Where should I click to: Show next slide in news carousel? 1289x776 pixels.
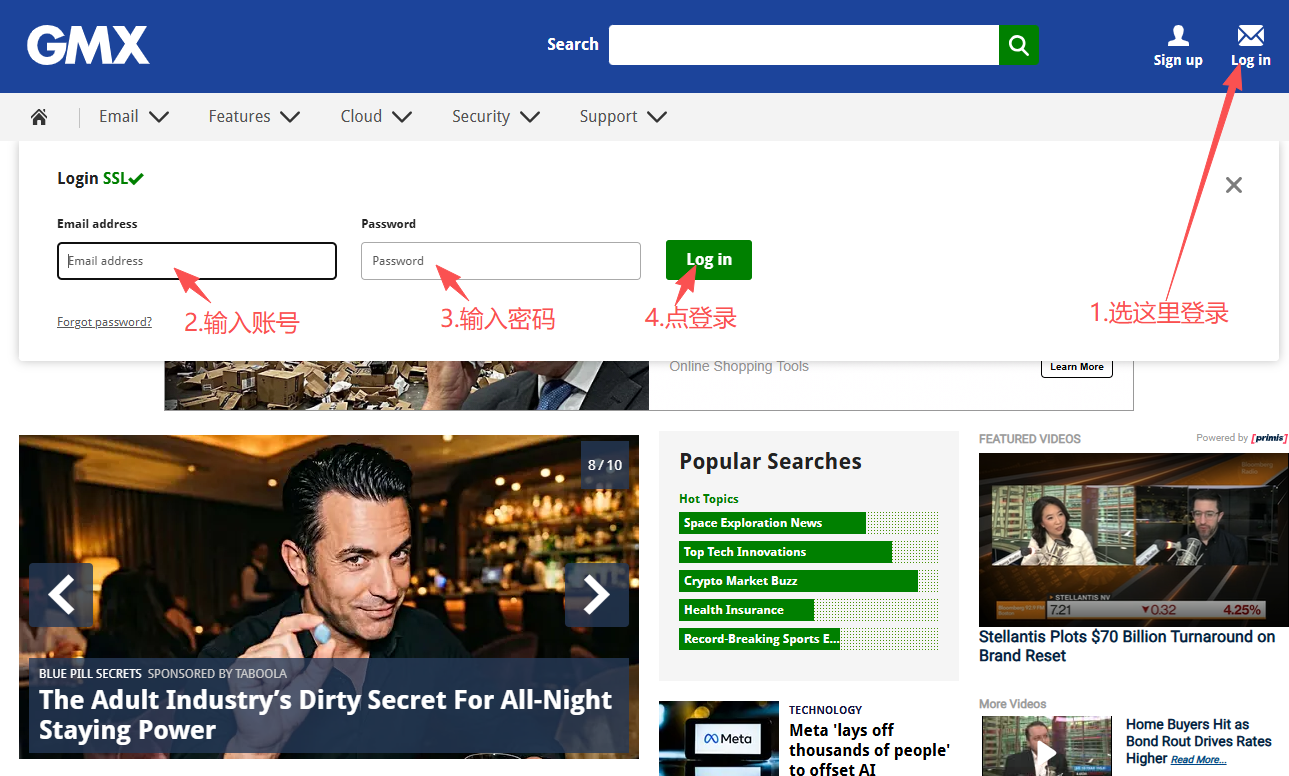point(597,595)
